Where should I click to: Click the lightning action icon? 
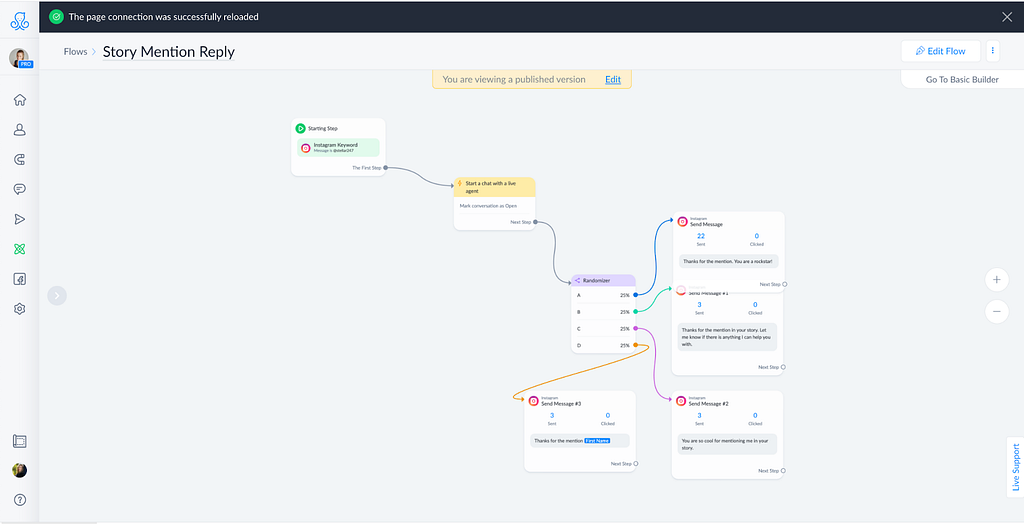coord(460,184)
